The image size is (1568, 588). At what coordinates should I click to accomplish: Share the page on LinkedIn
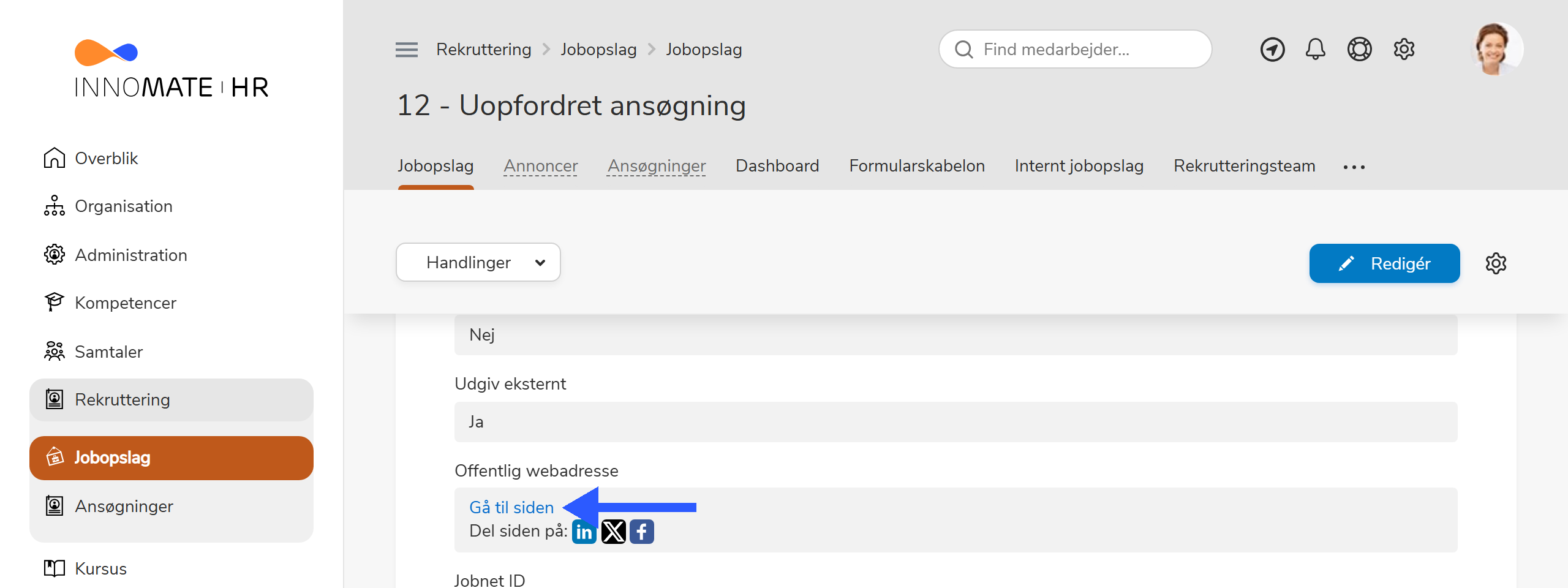coord(584,531)
